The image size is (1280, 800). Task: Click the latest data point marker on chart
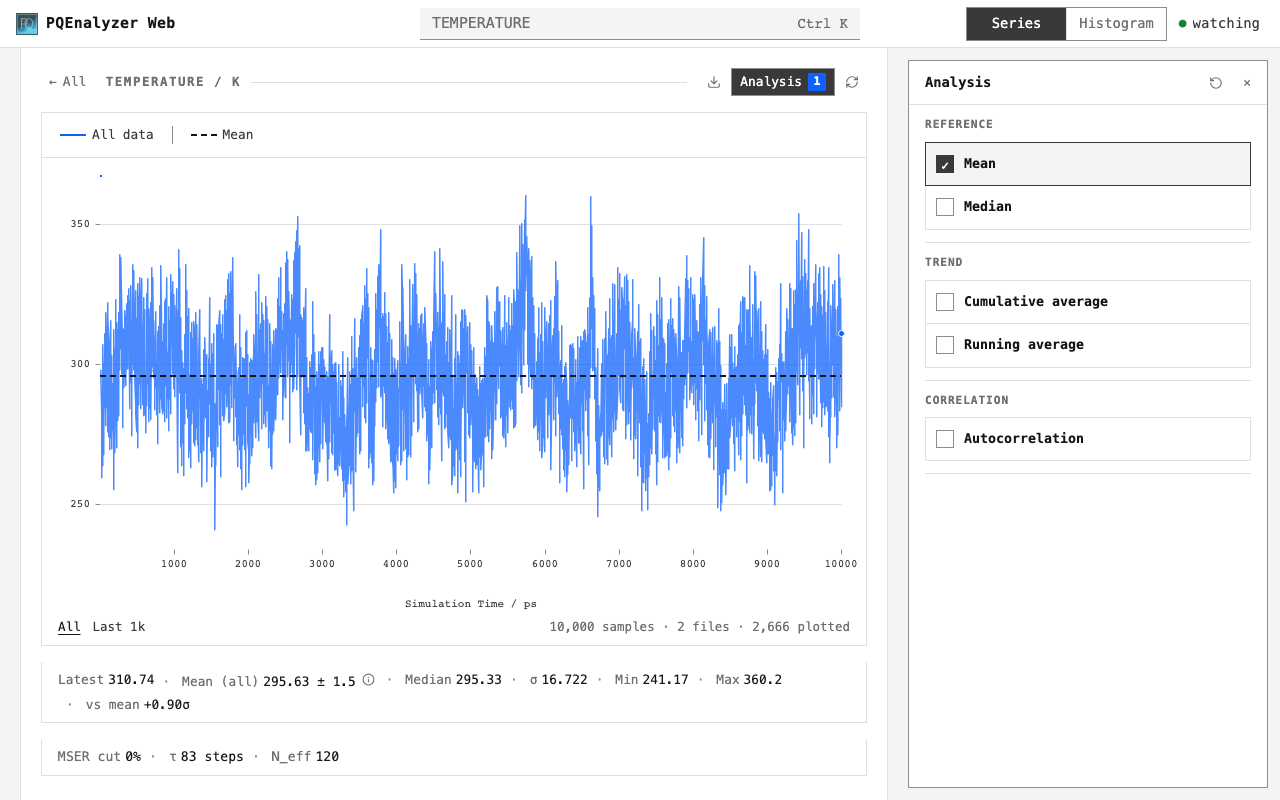click(841, 334)
